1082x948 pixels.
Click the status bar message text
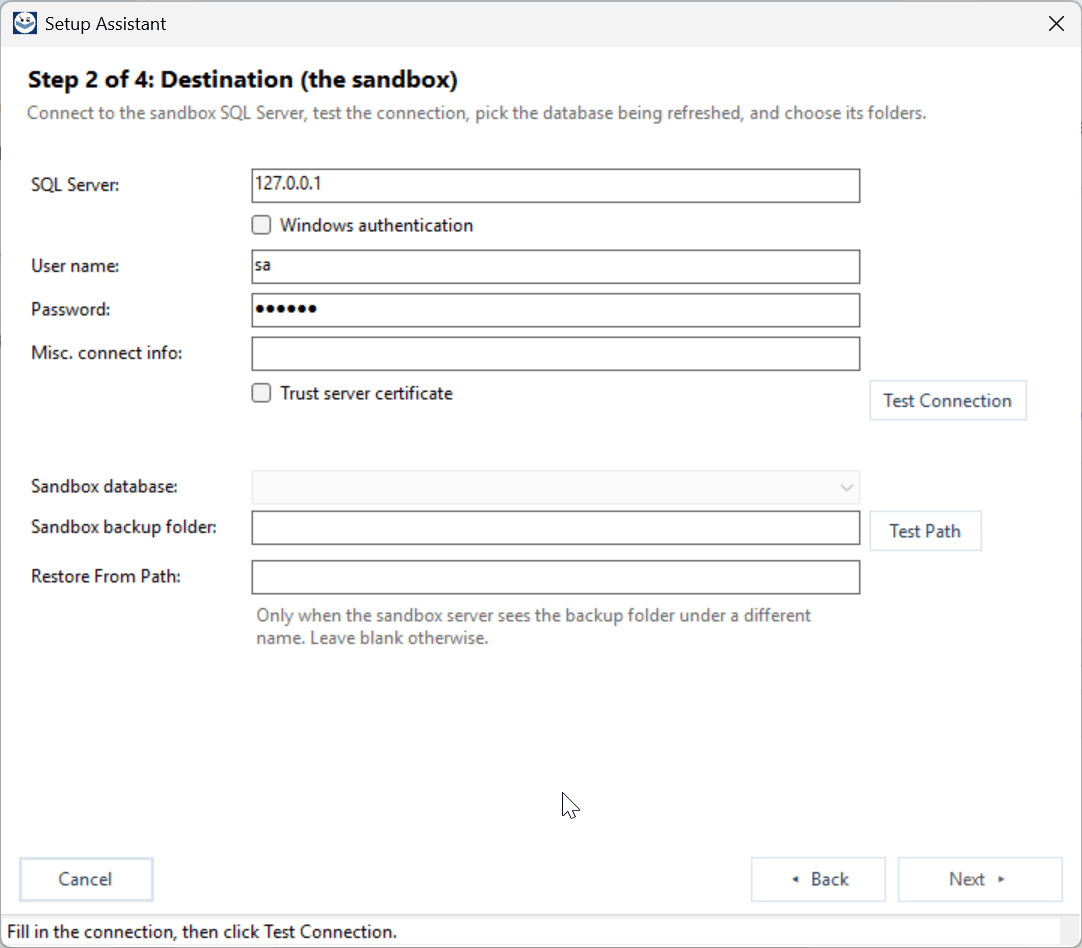(202, 931)
